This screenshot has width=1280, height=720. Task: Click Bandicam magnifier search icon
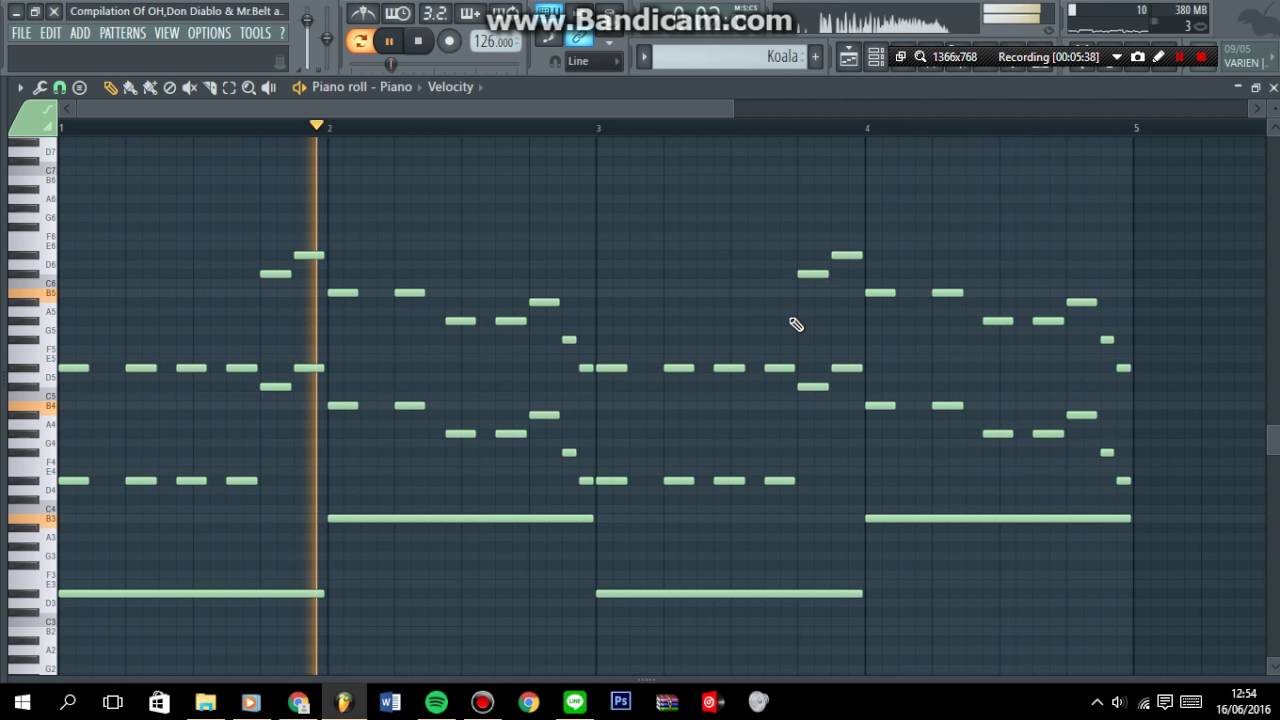coord(920,57)
